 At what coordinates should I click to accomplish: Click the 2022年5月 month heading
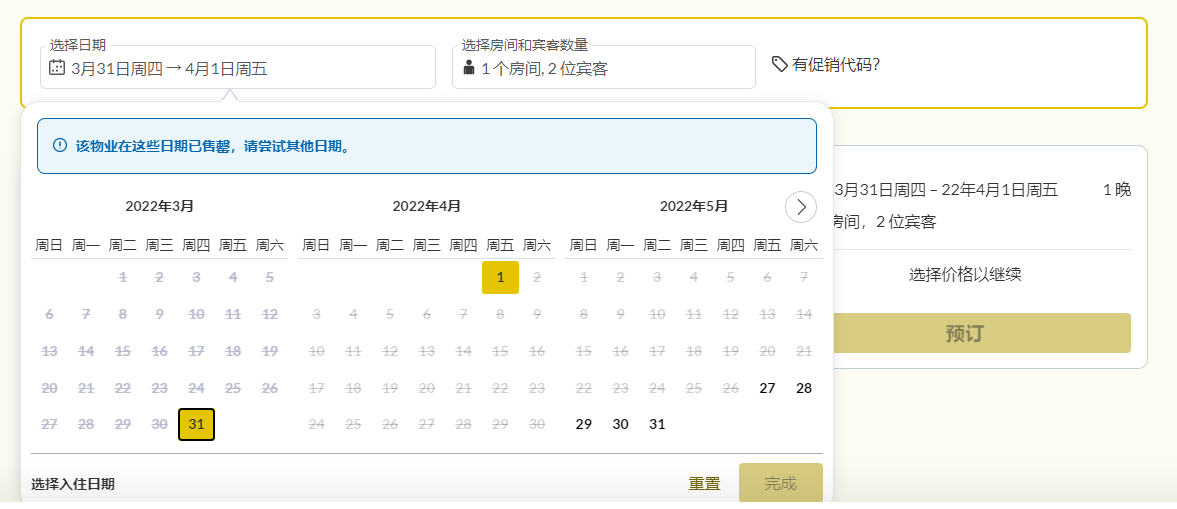pyautogui.click(x=694, y=207)
